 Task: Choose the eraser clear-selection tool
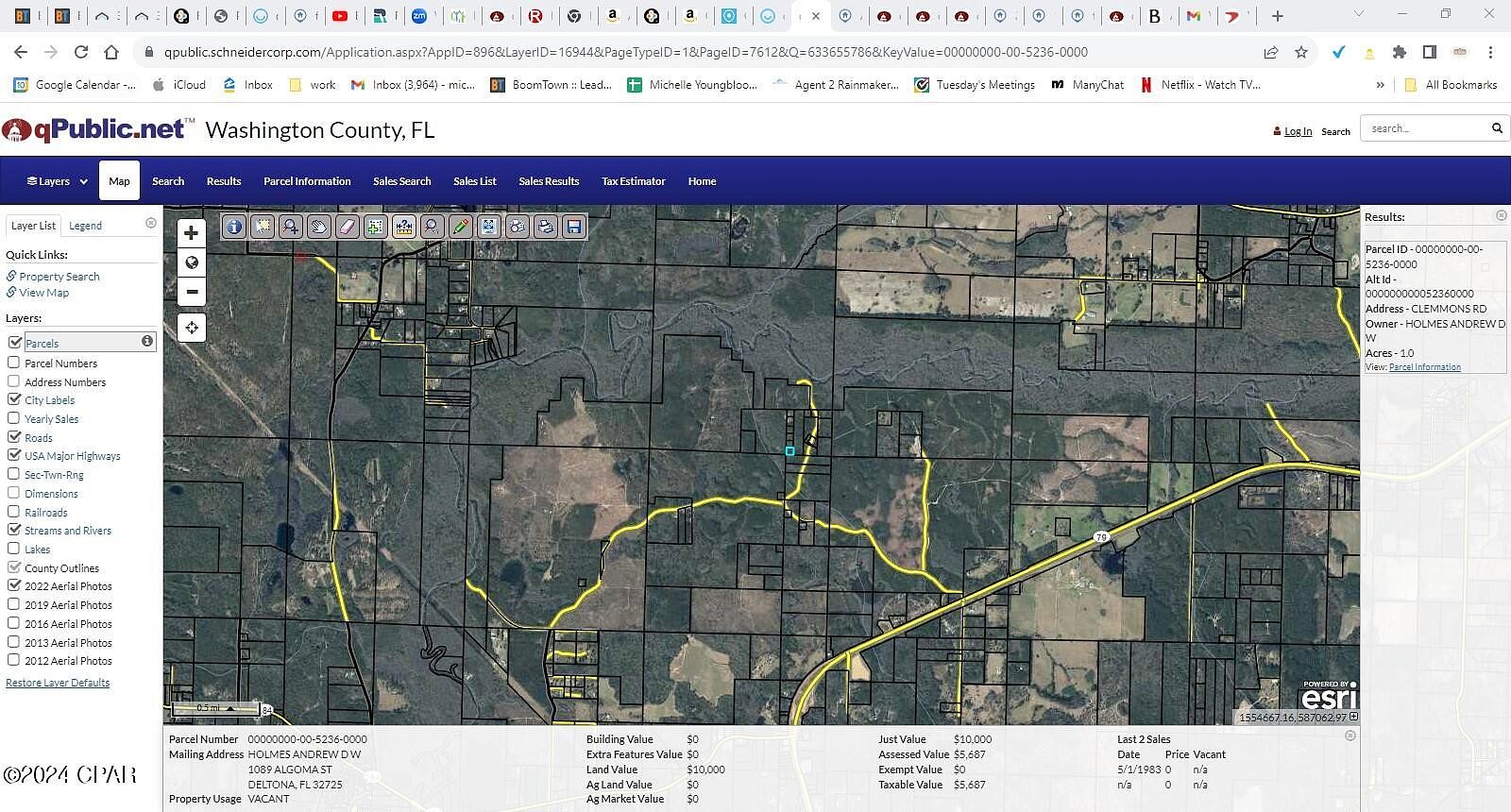348,227
